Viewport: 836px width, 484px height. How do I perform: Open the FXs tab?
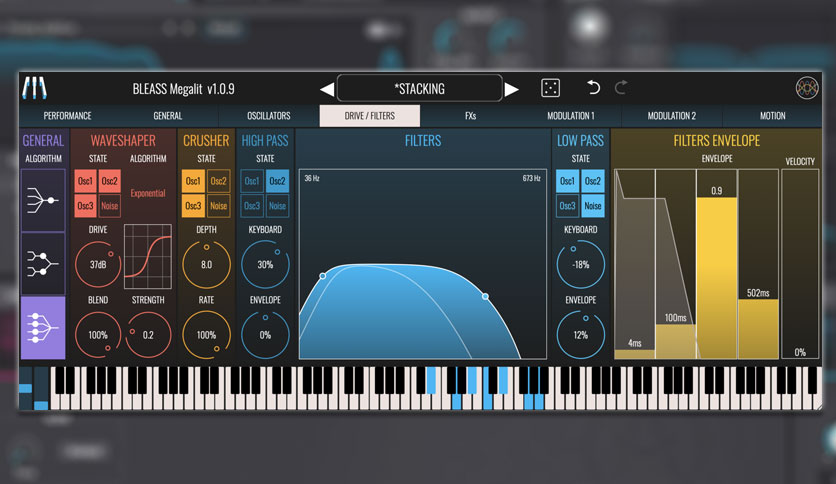click(x=470, y=116)
